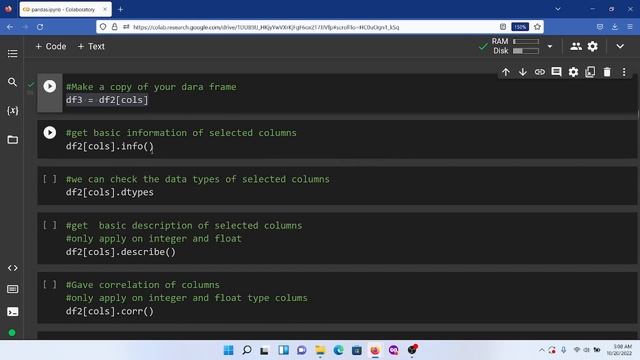Bookmark this page with star icon
Viewport: 640px width, 360px height.
[x=537, y=27]
